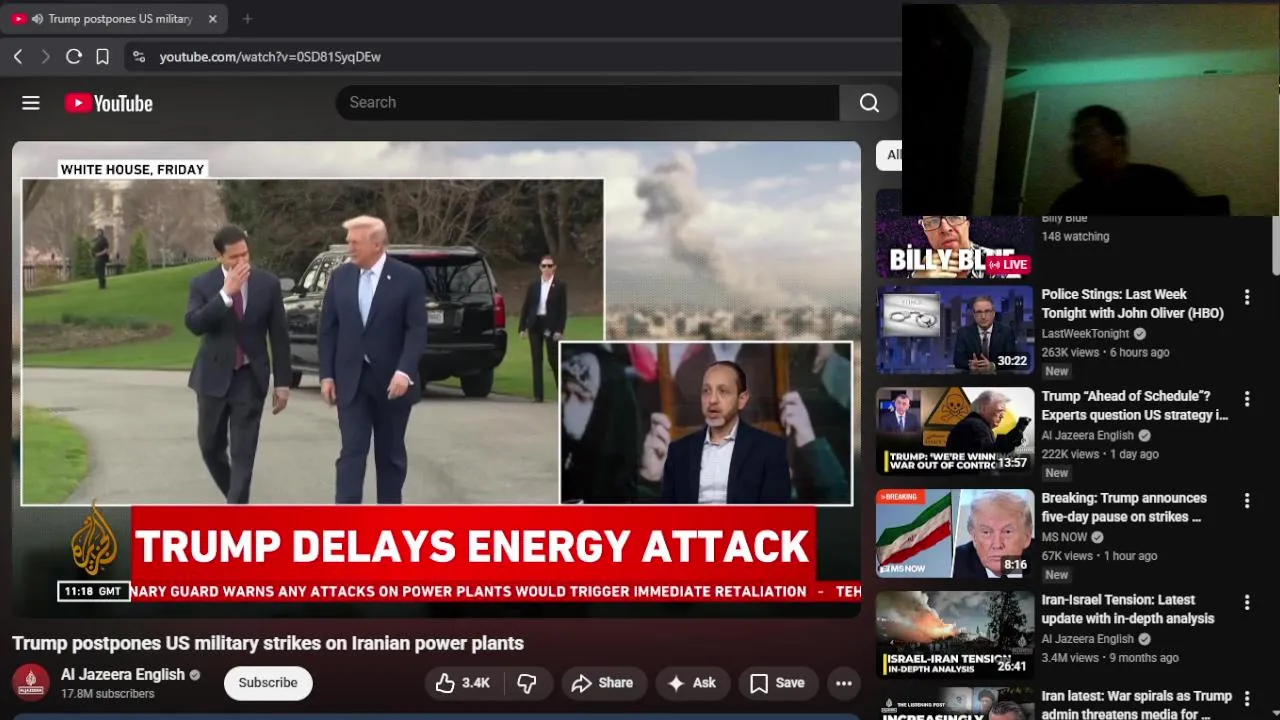Open Trump Ahead of Schedule video thumbnail
Screen dimensions: 1280x720
click(955, 432)
